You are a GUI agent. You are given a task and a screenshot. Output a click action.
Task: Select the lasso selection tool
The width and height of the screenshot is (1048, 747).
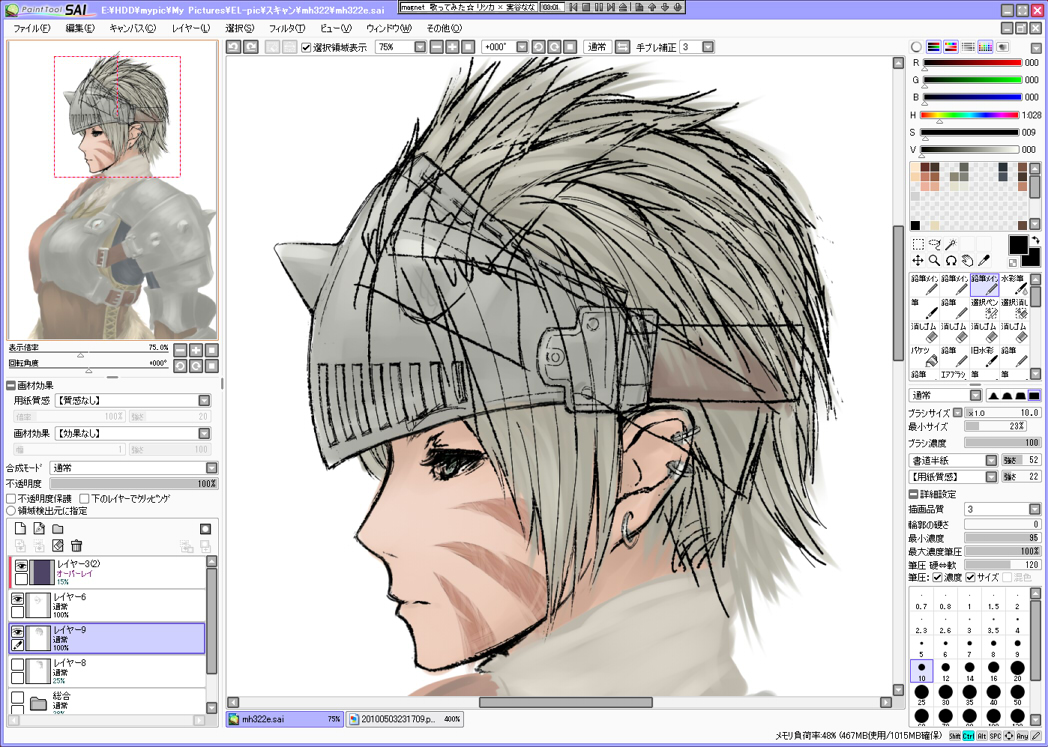click(x=934, y=245)
